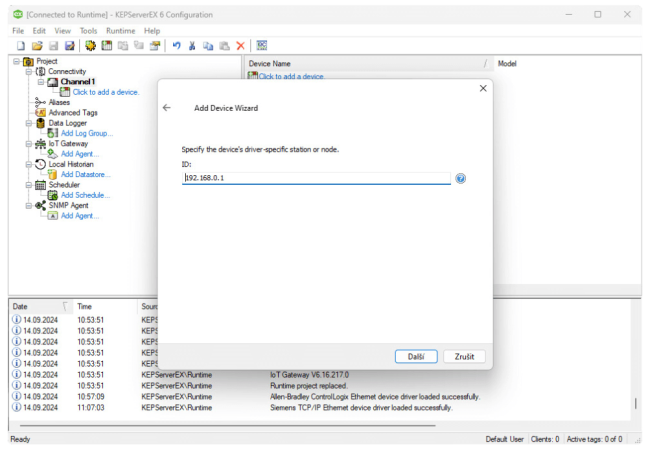Click the IoT Gateway tree icon
The height and width of the screenshot is (456, 648).
point(40,143)
